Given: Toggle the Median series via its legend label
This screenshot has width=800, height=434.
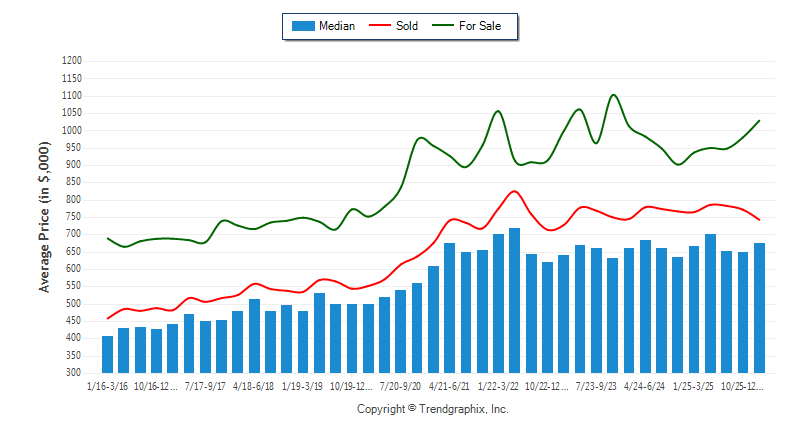Looking at the screenshot, I should [335, 26].
